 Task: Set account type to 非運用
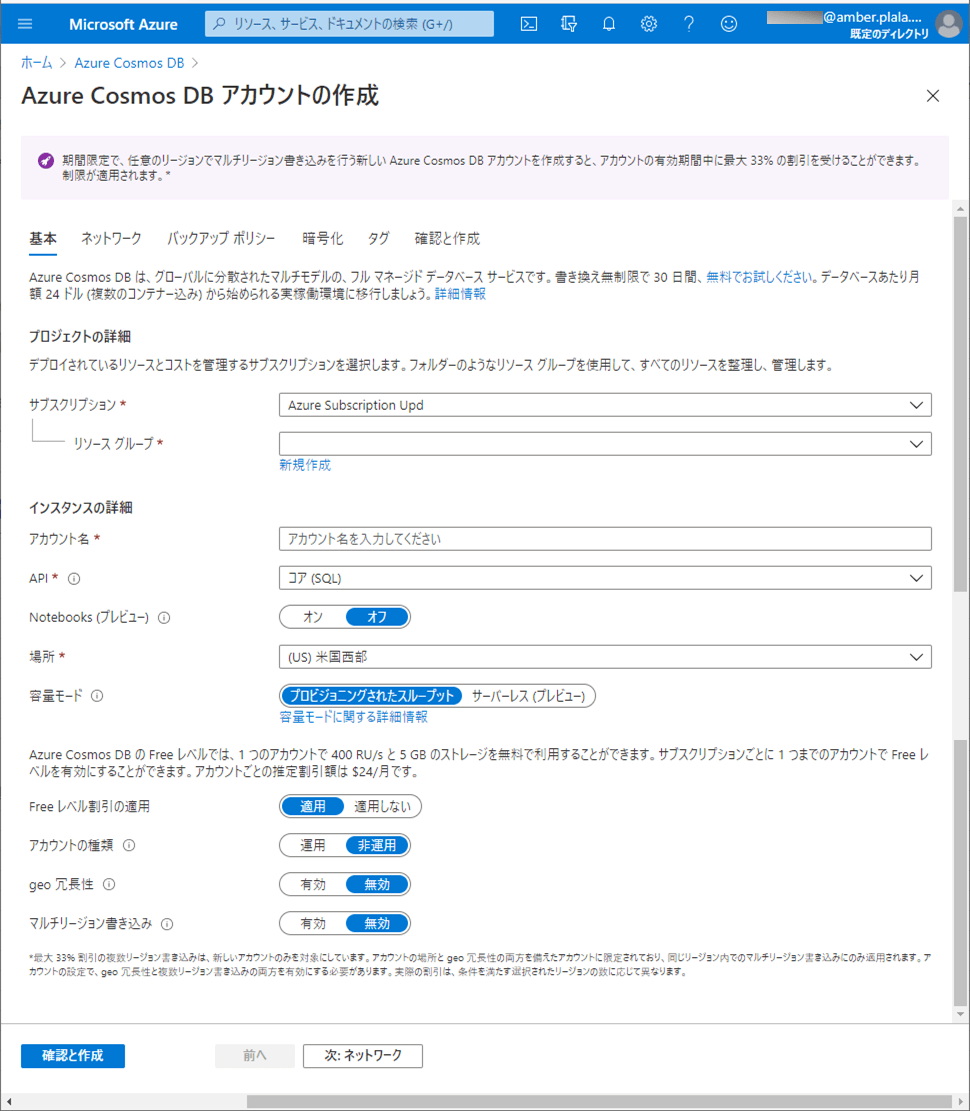377,845
